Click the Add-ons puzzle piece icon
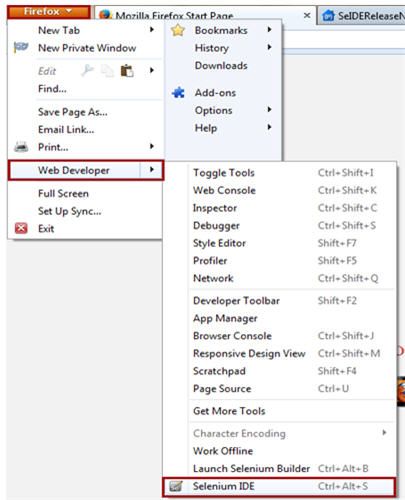This screenshot has width=405, height=500. 178,92
